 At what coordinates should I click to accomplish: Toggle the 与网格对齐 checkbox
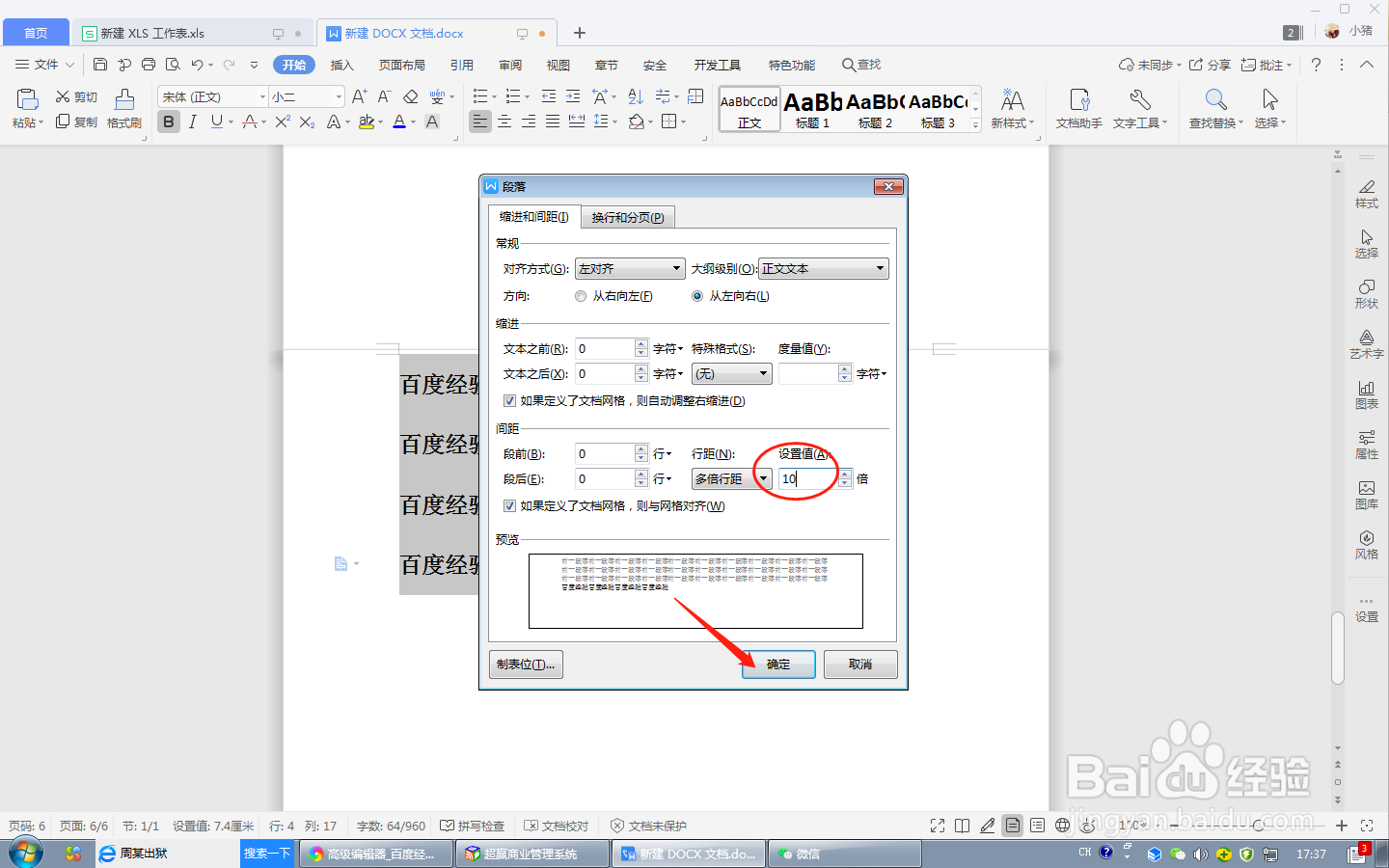[x=509, y=505]
